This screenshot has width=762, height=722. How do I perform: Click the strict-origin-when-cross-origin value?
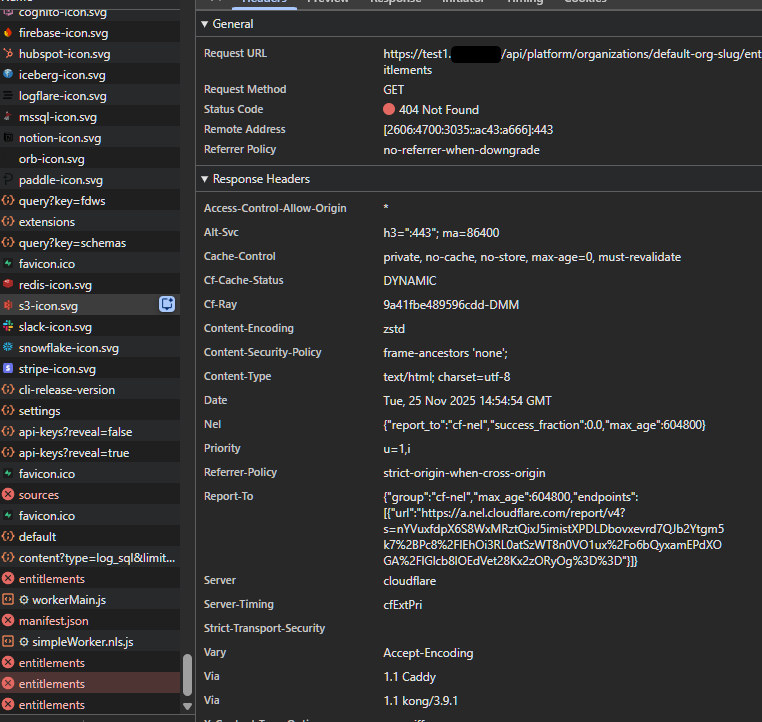click(x=464, y=473)
